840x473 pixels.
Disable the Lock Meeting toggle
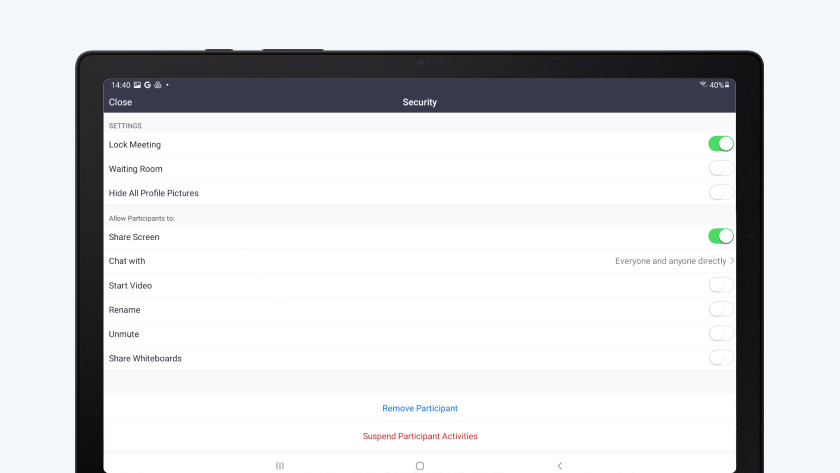[721, 144]
